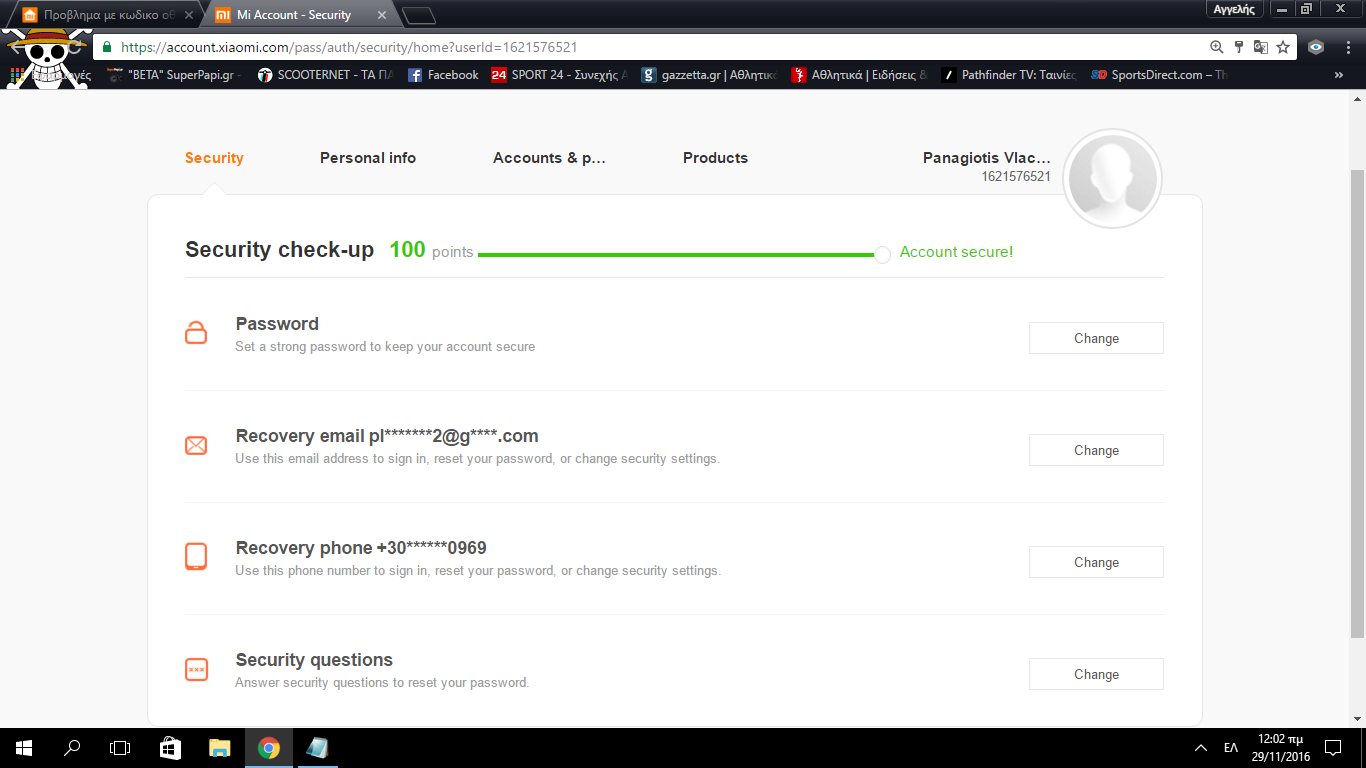
Task: Go to the Security page tab
Action: click(214, 158)
